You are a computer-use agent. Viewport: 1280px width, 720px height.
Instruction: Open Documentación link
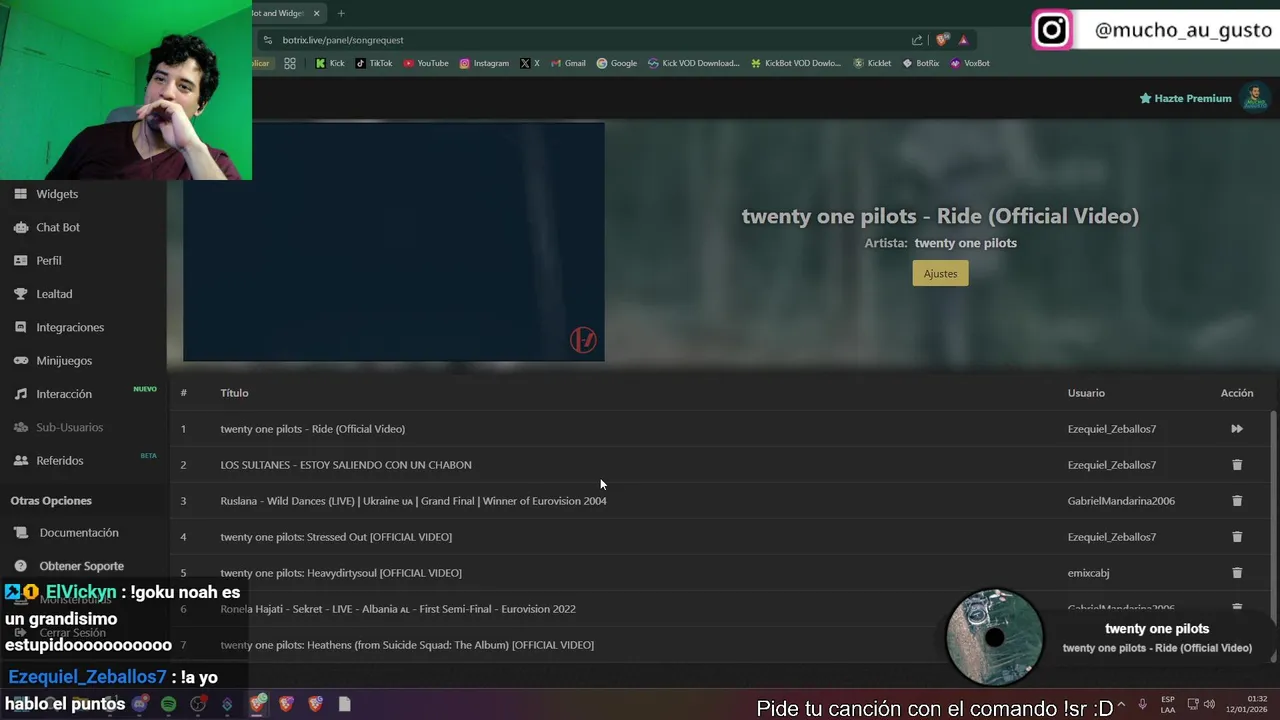coord(79,533)
